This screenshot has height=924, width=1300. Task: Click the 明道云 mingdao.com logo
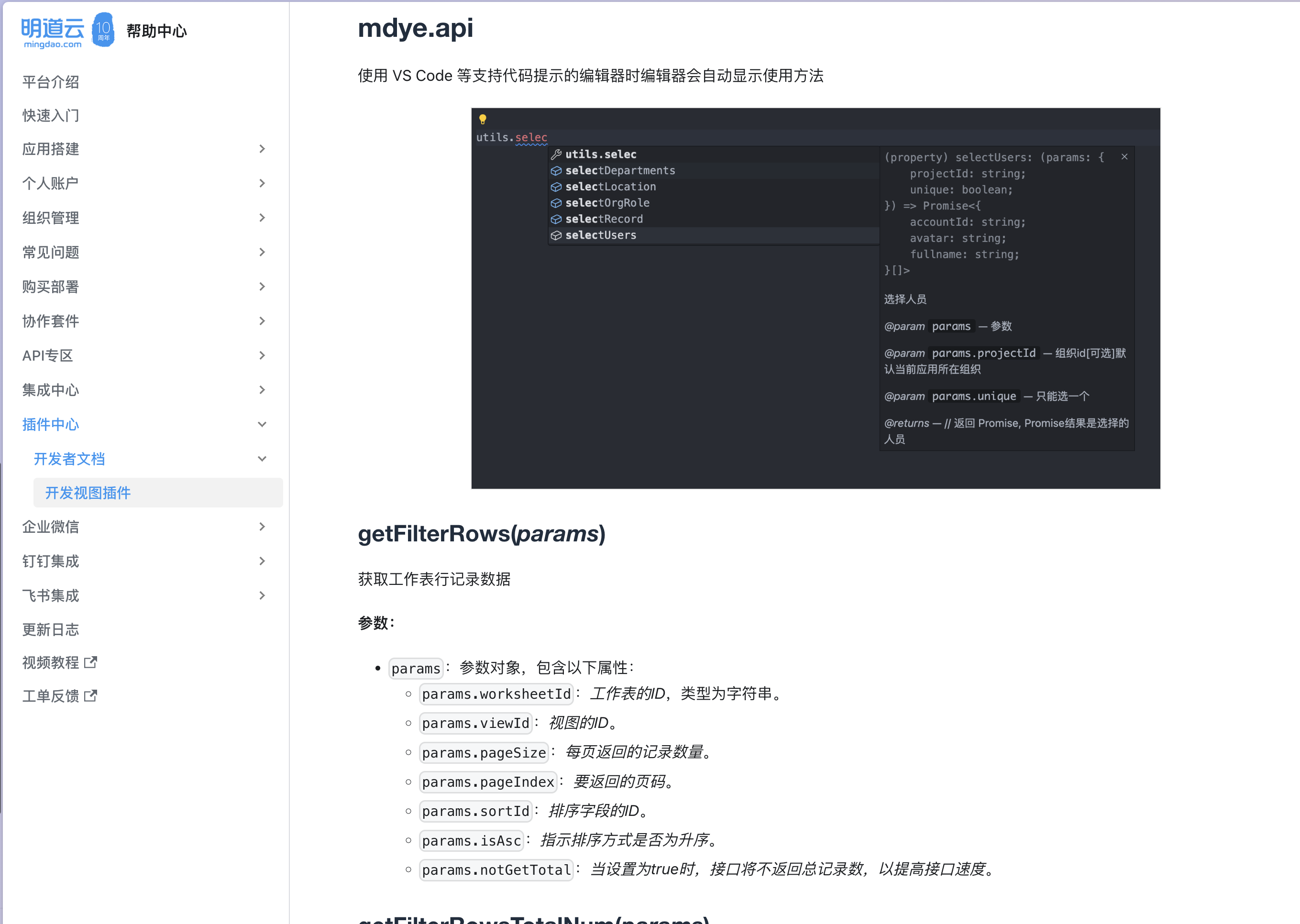click(52, 33)
